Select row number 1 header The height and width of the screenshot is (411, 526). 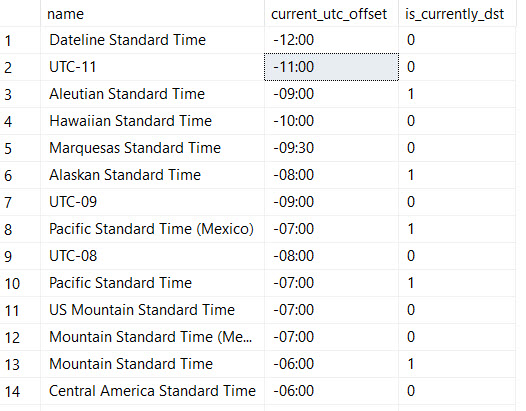[20, 40]
